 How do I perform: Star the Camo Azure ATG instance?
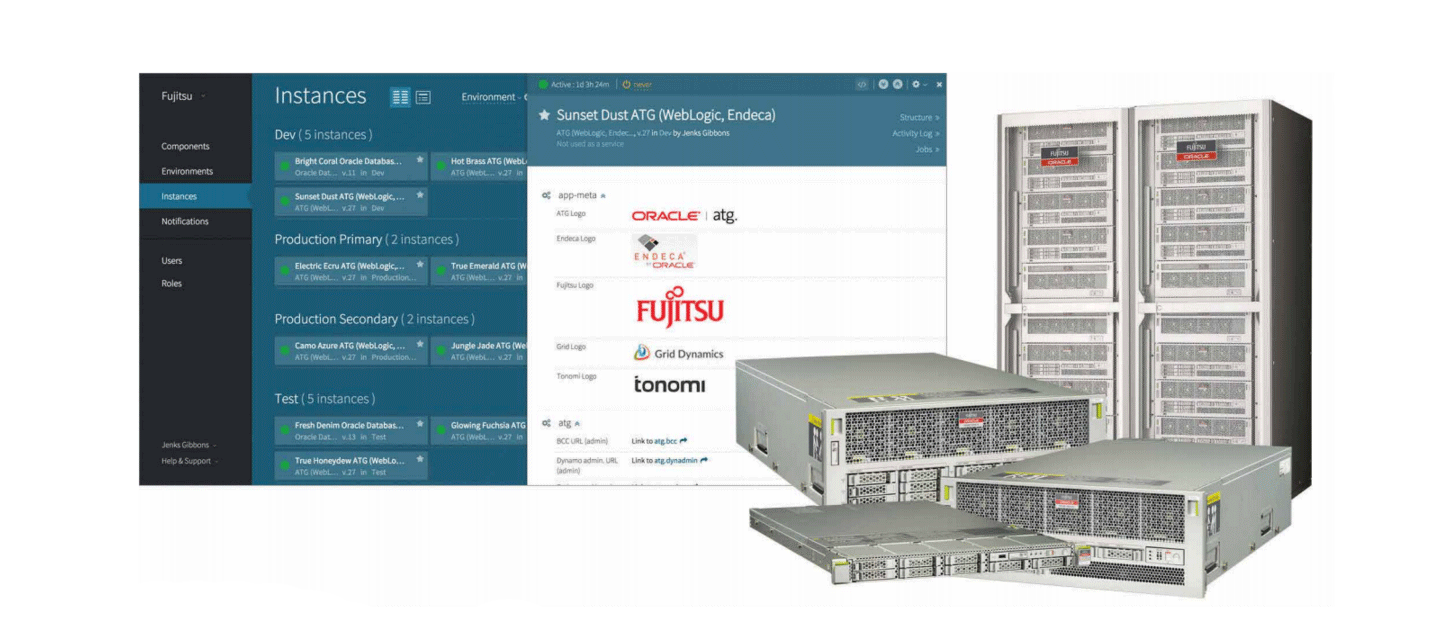[x=420, y=345]
